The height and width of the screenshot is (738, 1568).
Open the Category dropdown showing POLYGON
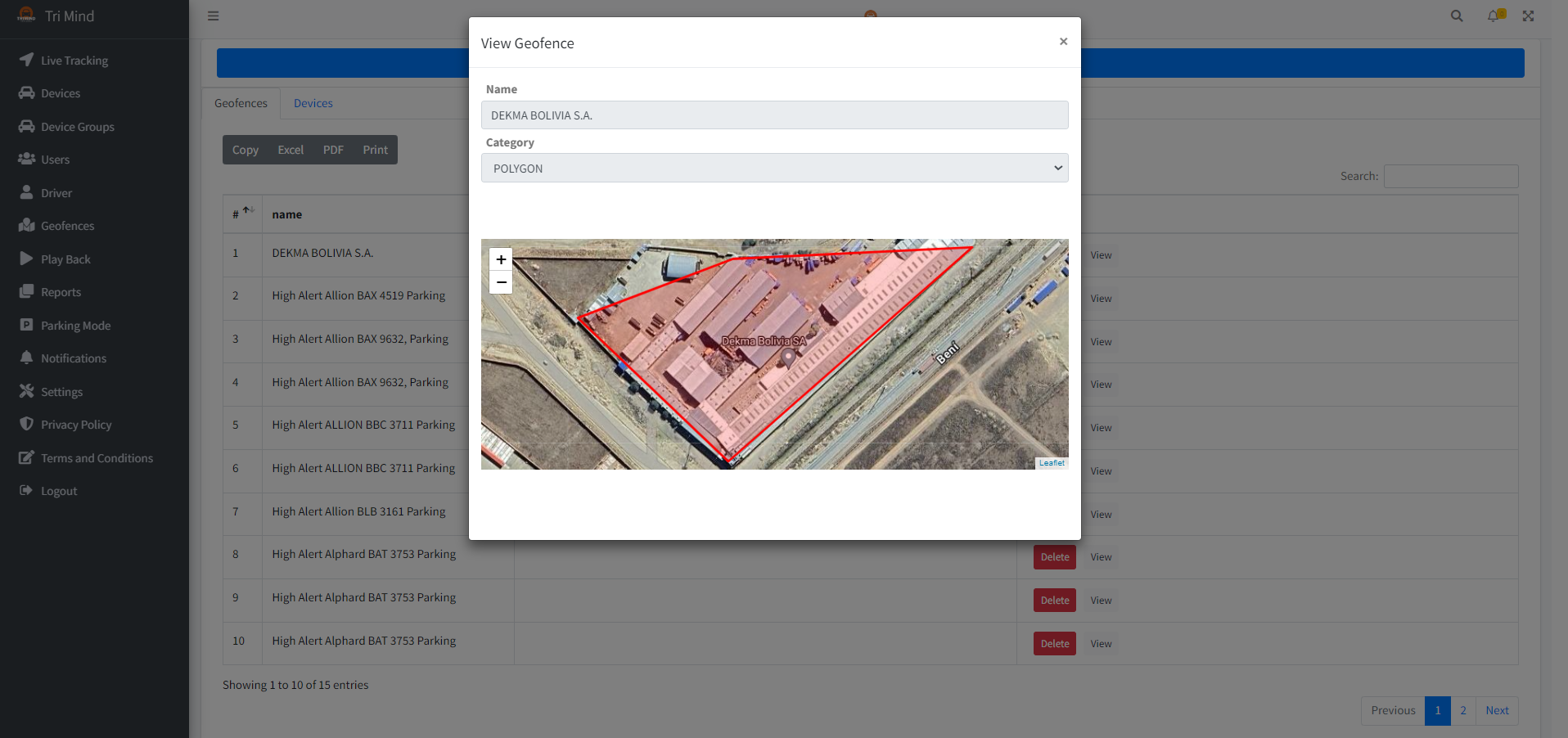coord(774,168)
